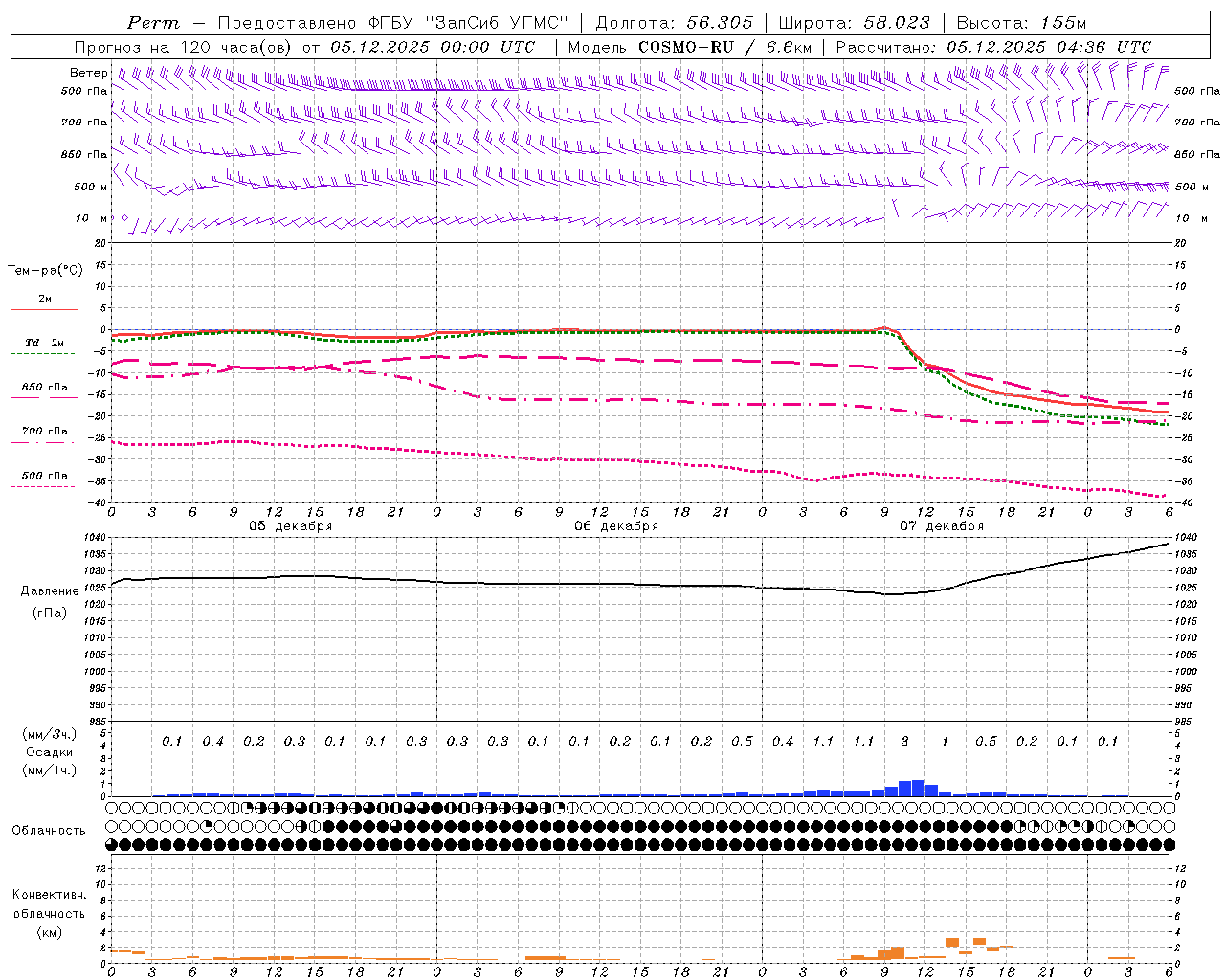Click the "Ветер" wind panel label

point(89,73)
